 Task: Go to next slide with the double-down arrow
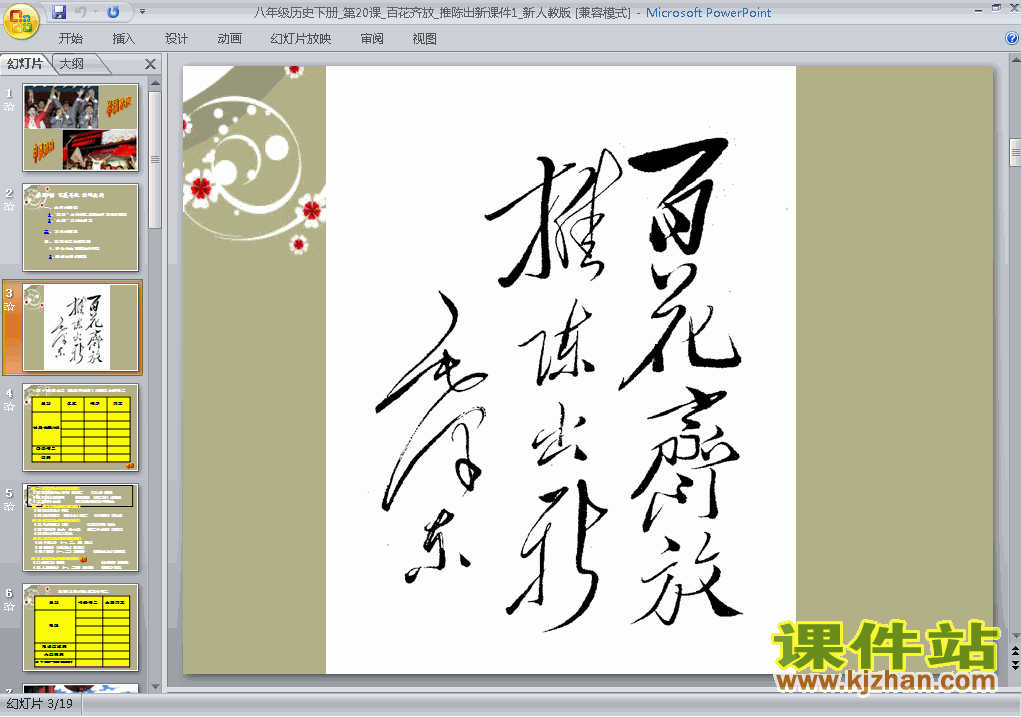[x=1015, y=665]
